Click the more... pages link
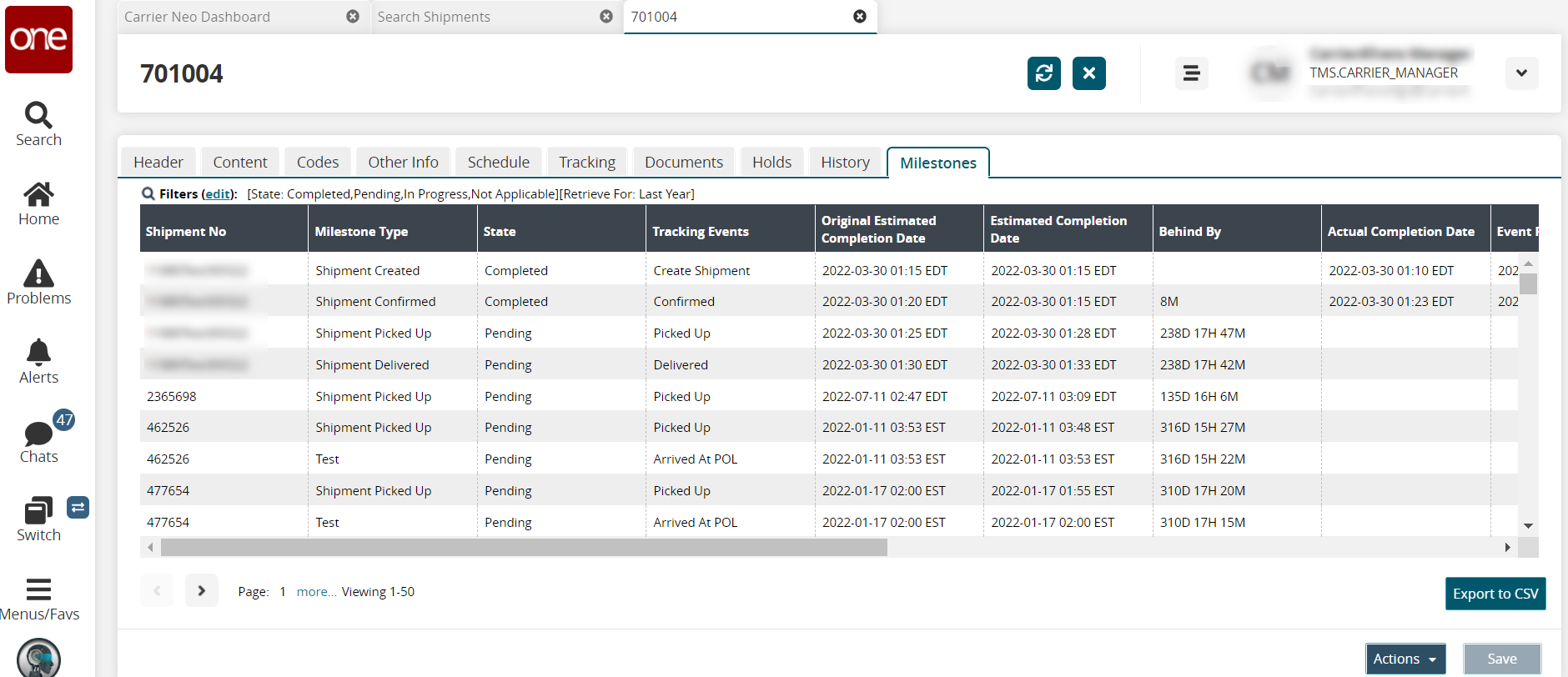 (316, 592)
